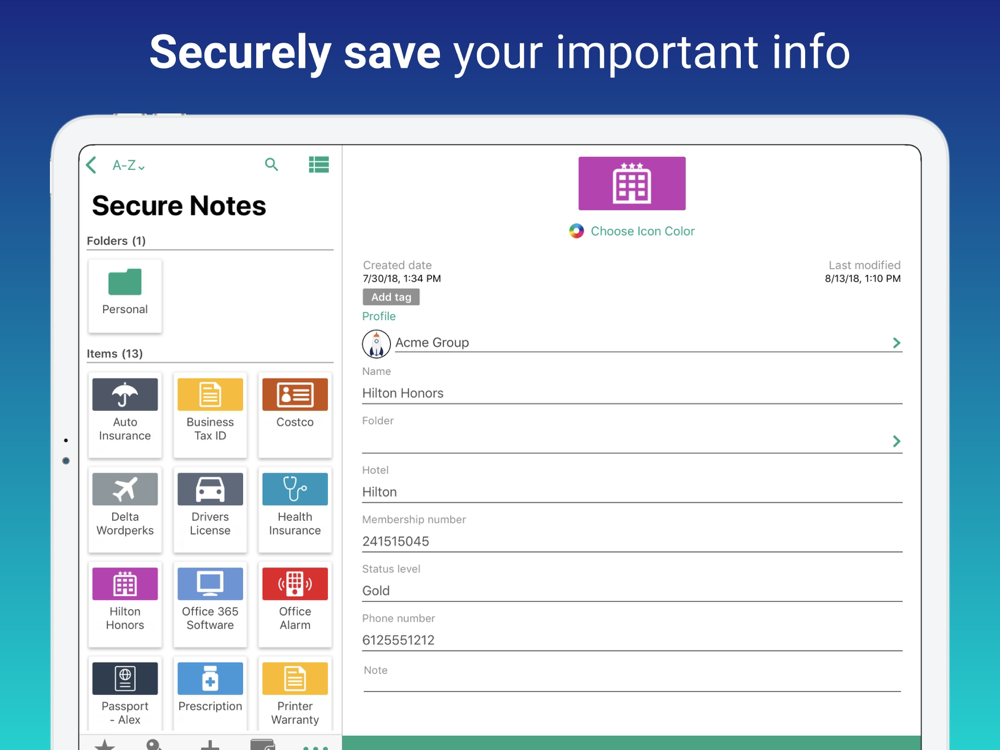Image resolution: width=1000 pixels, height=750 pixels.
Task: Click into the Note field
Action: click(632, 679)
